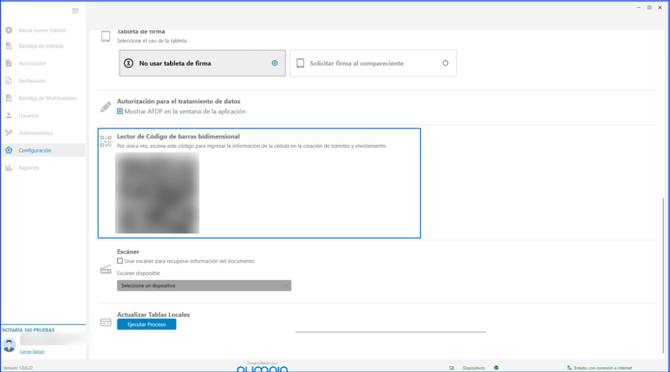The image size is (670, 372).
Task: Click the Autorizados document icon
Action: [x=9, y=63]
